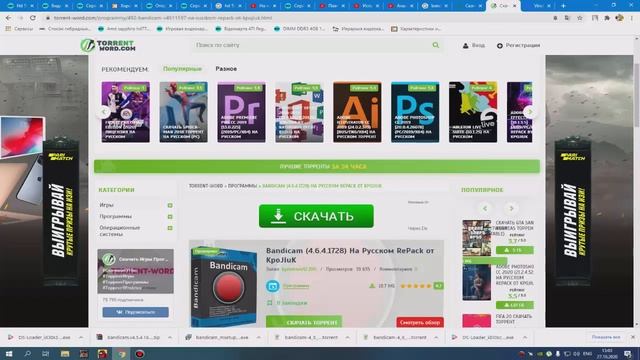Click previous arrow in Популярное sidebar
Image resolution: width=640 pixels, height=360 pixels.
point(485,209)
